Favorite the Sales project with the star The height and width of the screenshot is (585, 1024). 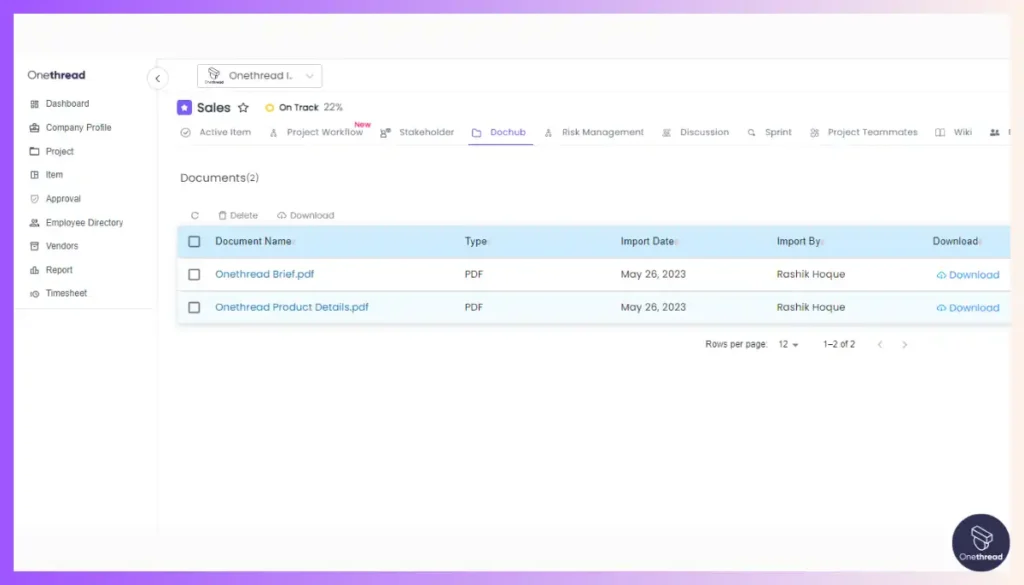coord(244,108)
